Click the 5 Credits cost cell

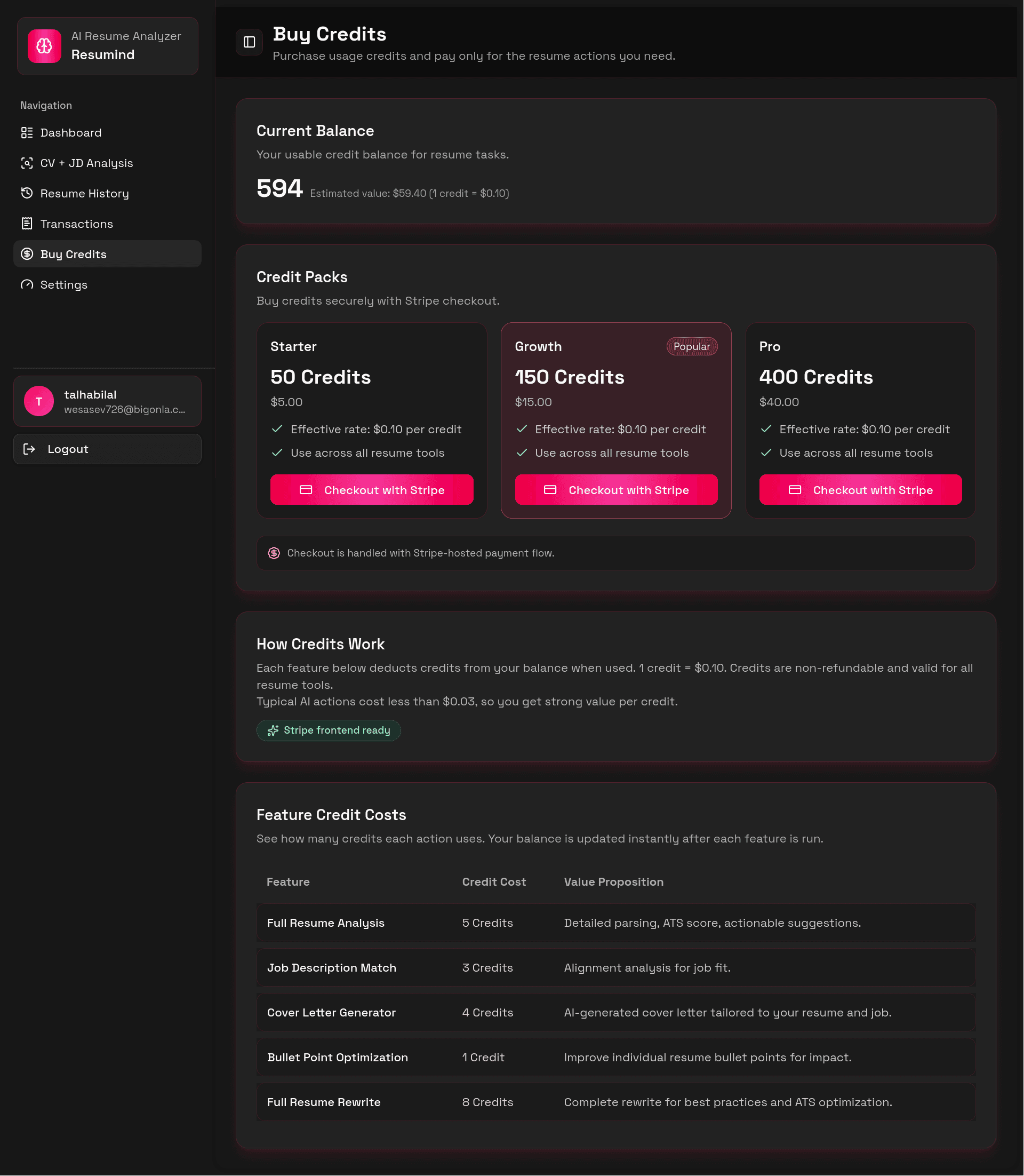click(x=488, y=923)
